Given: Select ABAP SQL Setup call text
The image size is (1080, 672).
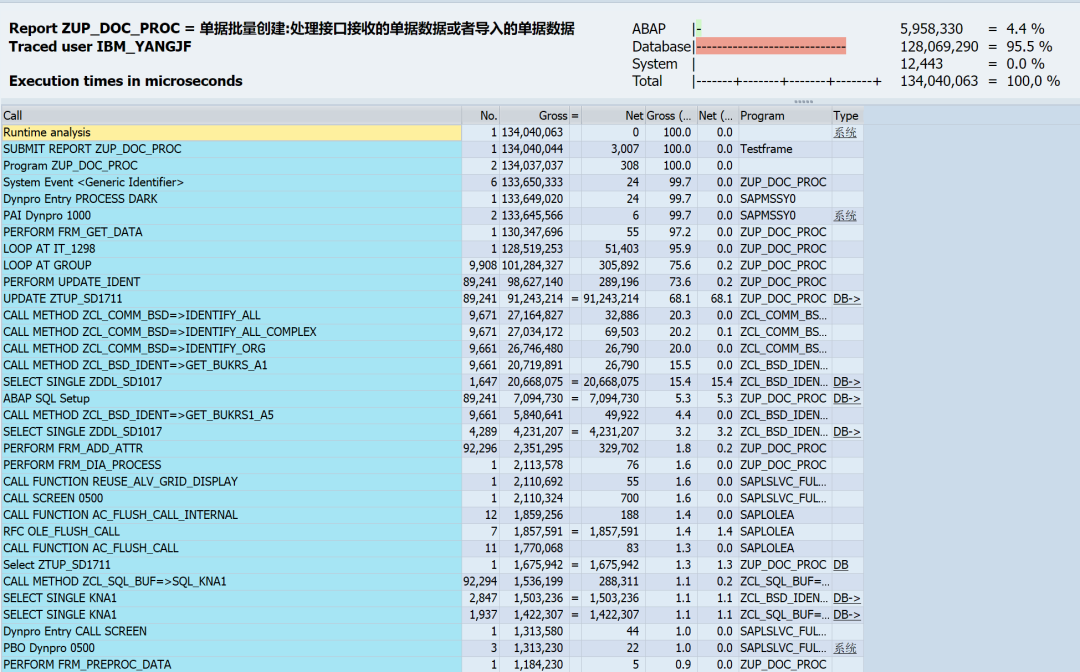Looking at the screenshot, I should point(46,399).
